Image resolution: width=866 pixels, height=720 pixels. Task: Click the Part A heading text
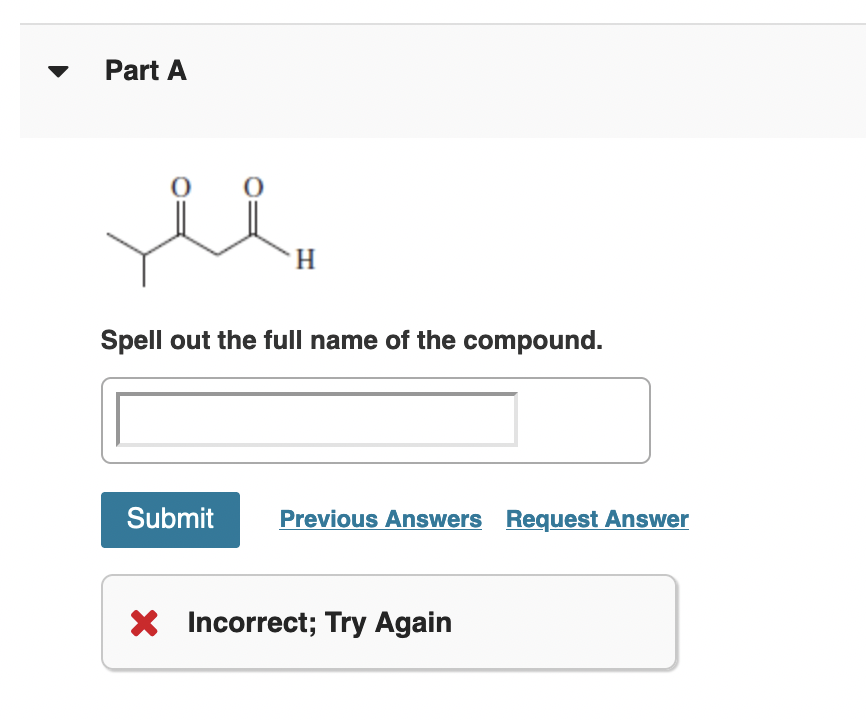click(x=145, y=70)
